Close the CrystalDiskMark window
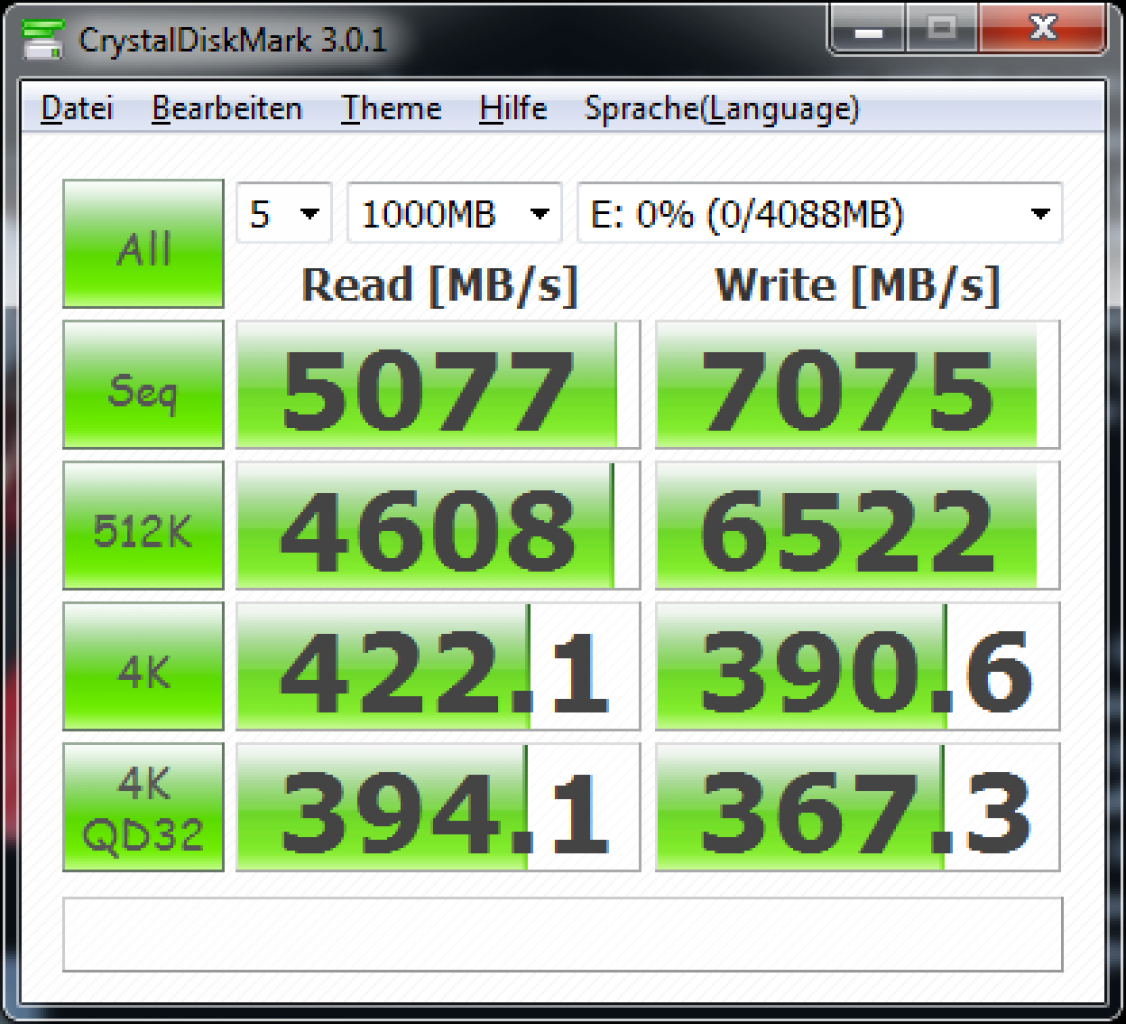Image resolution: width=1126 pixels, height=1024 pixels. [x=1042, y=29]
